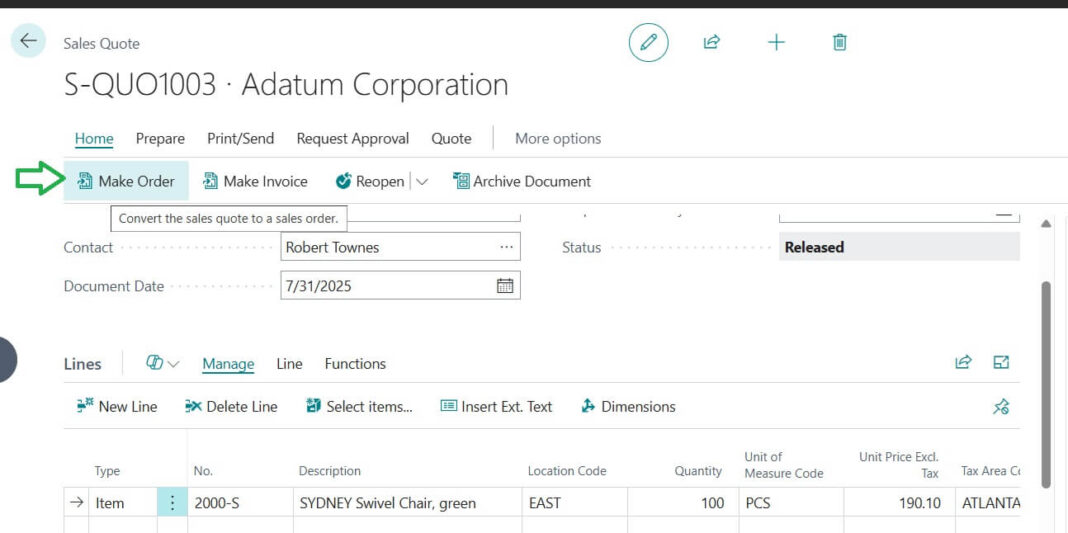1068x533 pixels.
Task: Click the vertical scrollbar on right
Action: (x=1048, y=385)
